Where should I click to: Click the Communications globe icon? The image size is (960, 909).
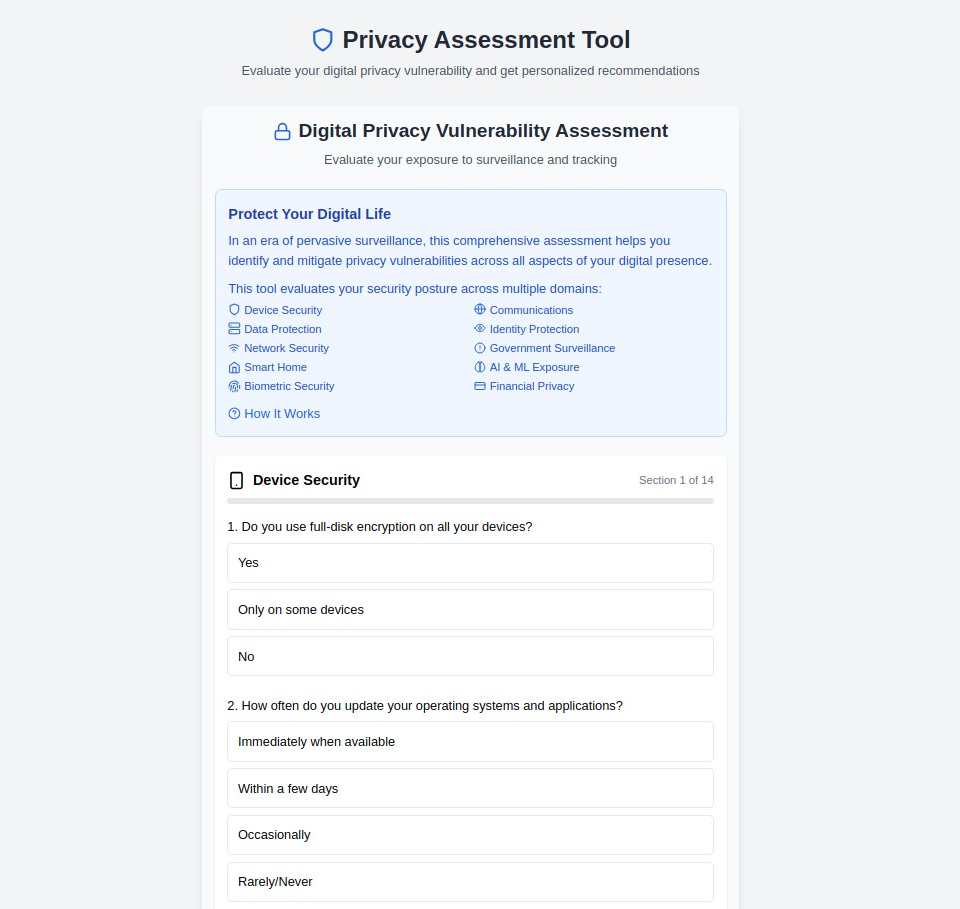click(480, 310)
